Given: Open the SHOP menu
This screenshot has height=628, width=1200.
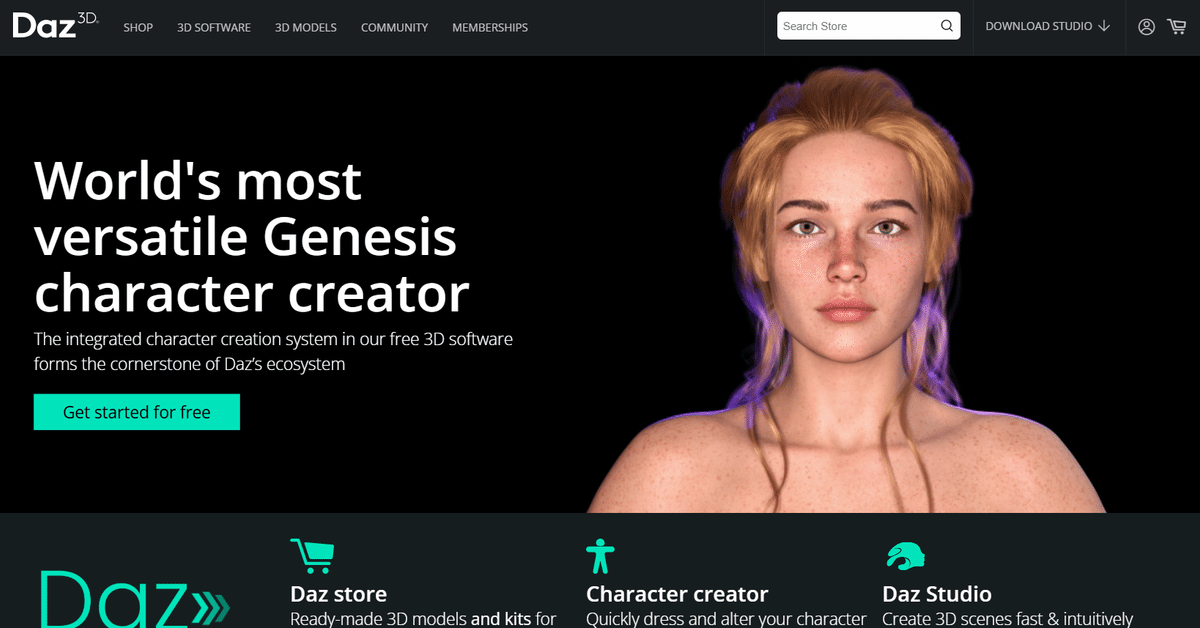Looking at the screenshot, I should tap(138, 27).
